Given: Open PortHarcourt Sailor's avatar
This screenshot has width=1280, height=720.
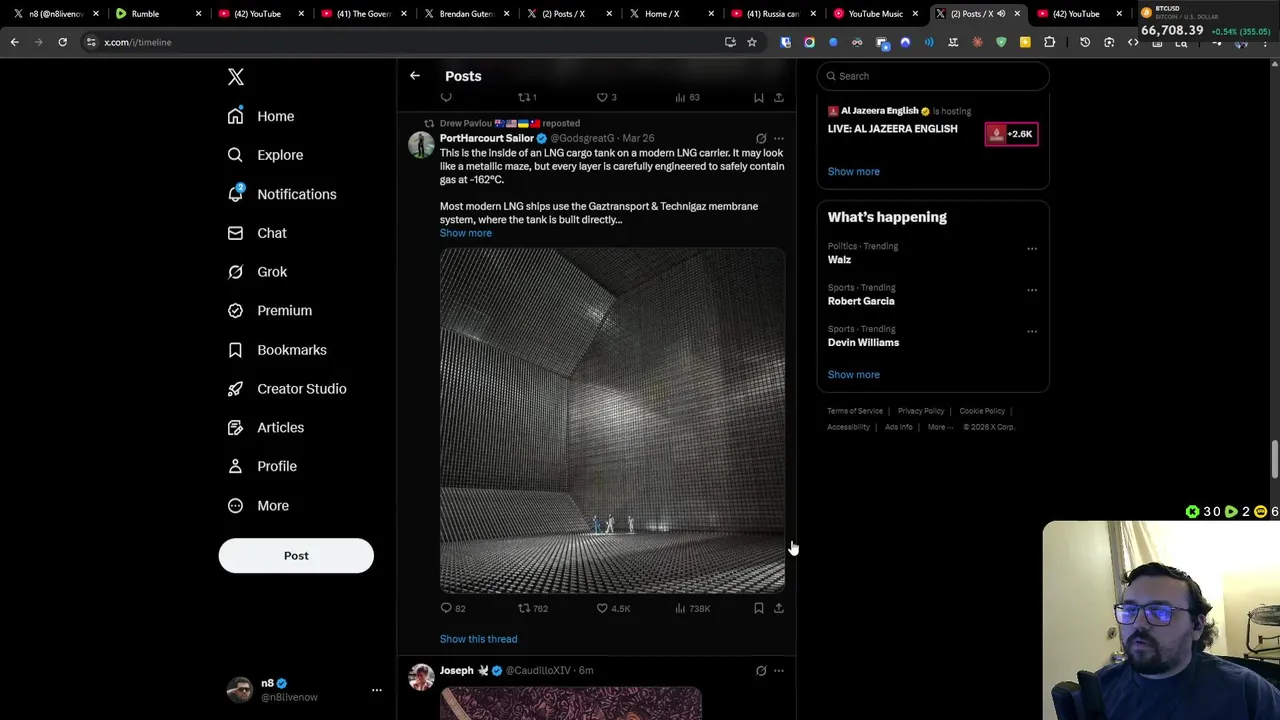Looking at the screenshot, I should [x=421, y=145].
